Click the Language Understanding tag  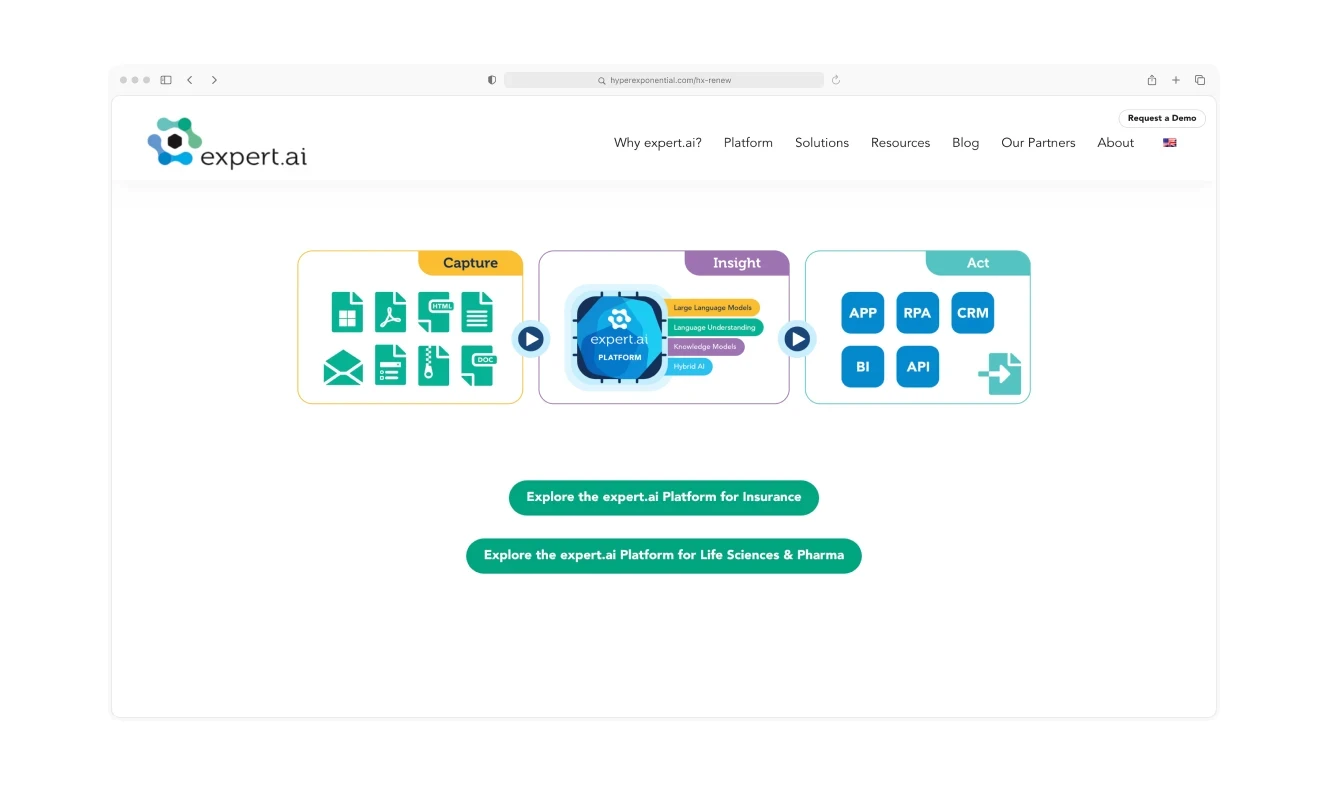click(715, 328)
